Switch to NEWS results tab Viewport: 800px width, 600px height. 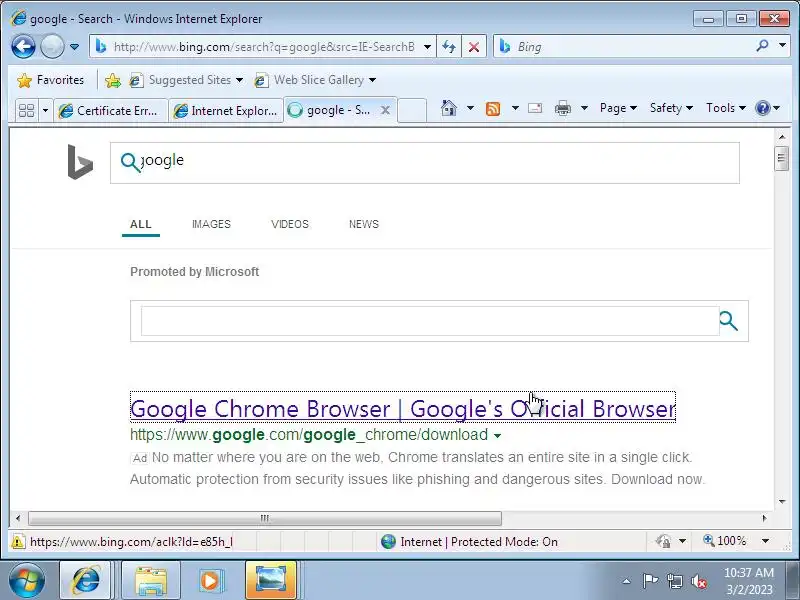click(x=364, y=224)
